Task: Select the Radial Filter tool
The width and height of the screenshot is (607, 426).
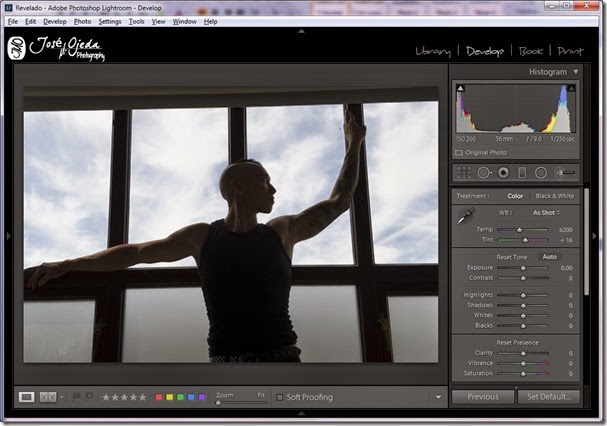Action: coord(541,173)
